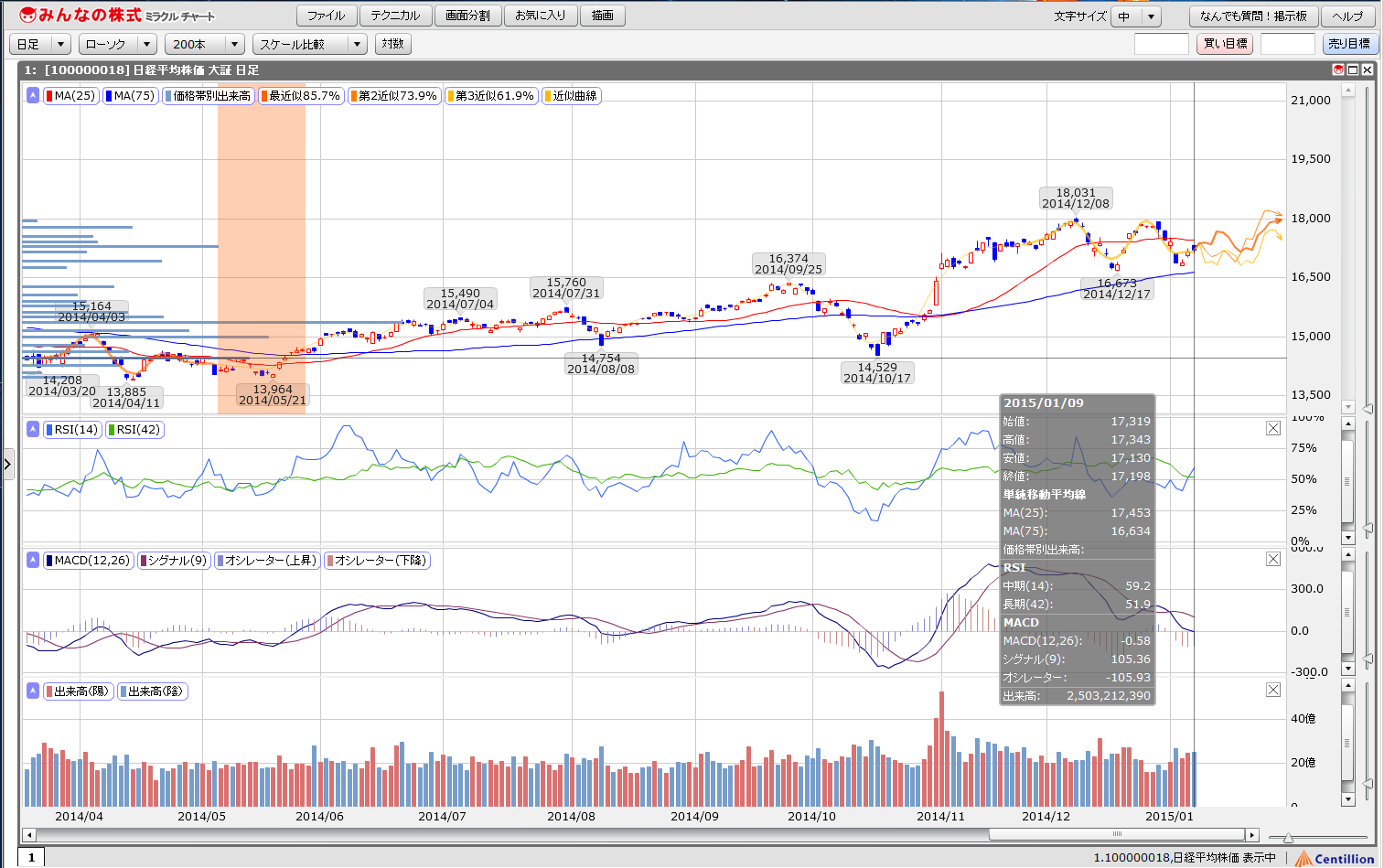Viewport: 1384px width, 868px height.
Task: Click the red mascot icon in chart title bar
Action: click(x=1338, y=70)
